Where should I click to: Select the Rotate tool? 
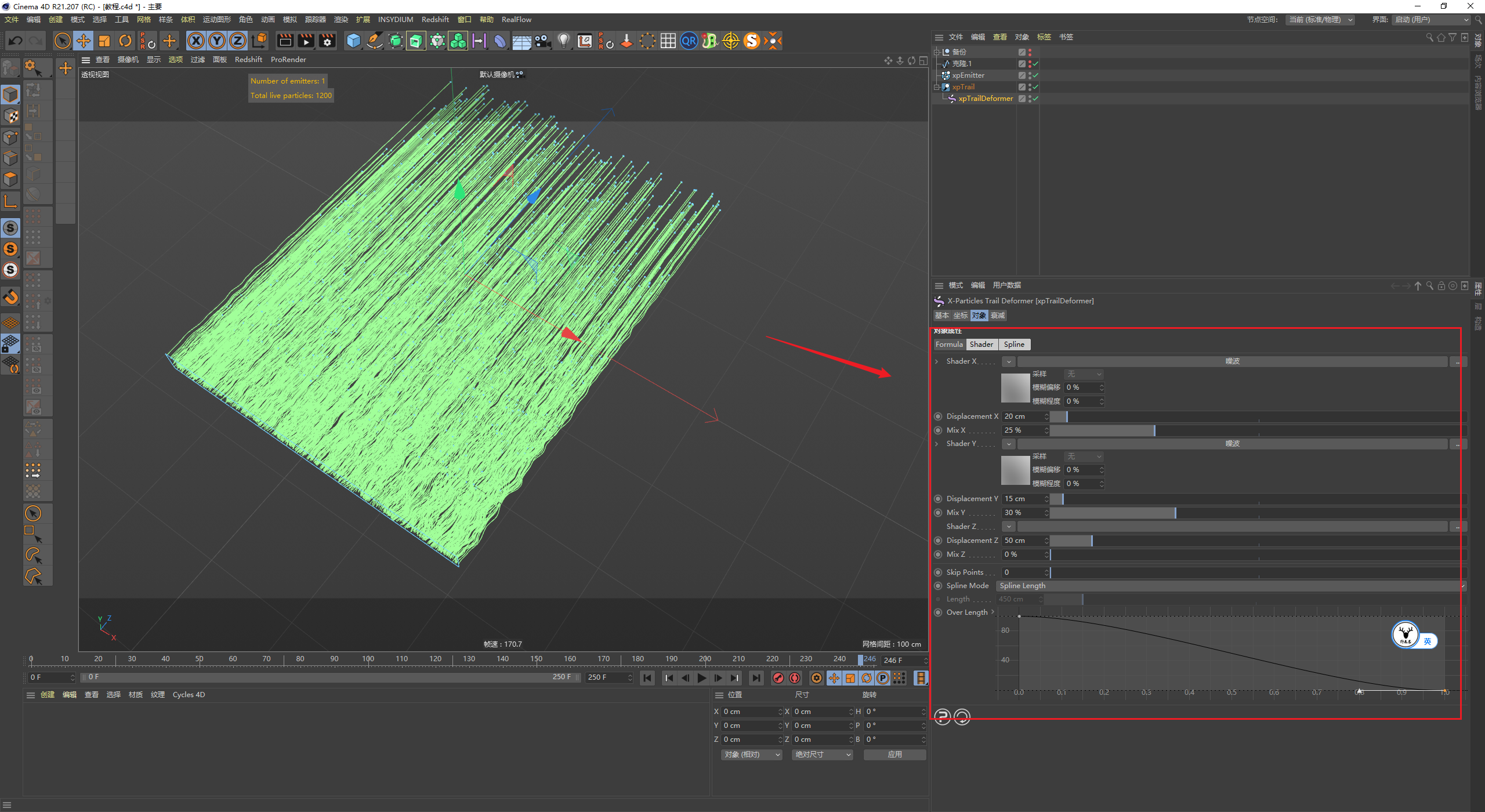tap(125, 41)
